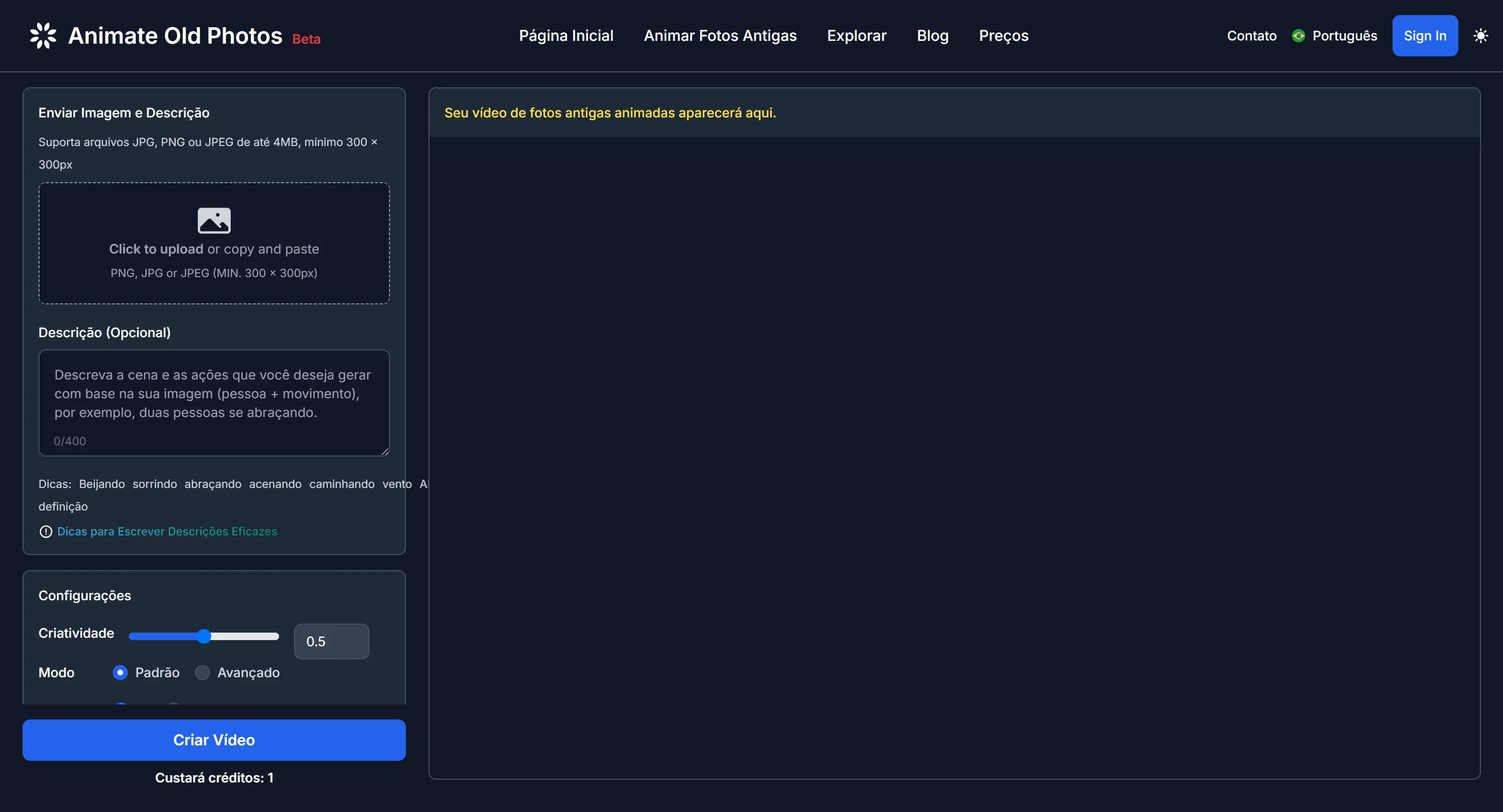Click the Beta label next to logo
Viewport: 1503px width, 812px height.
pyautogui.click(x=306, y=39)
